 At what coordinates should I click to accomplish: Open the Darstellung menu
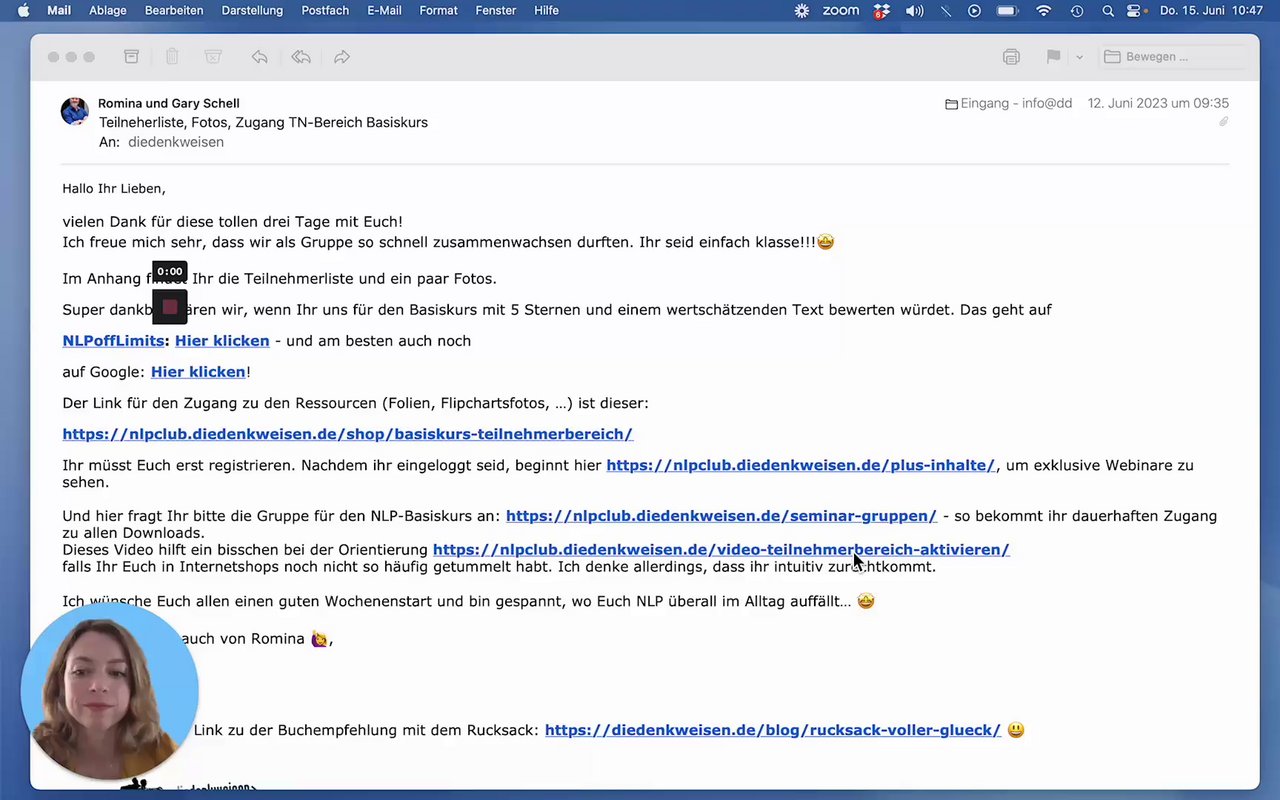[252, 11]
